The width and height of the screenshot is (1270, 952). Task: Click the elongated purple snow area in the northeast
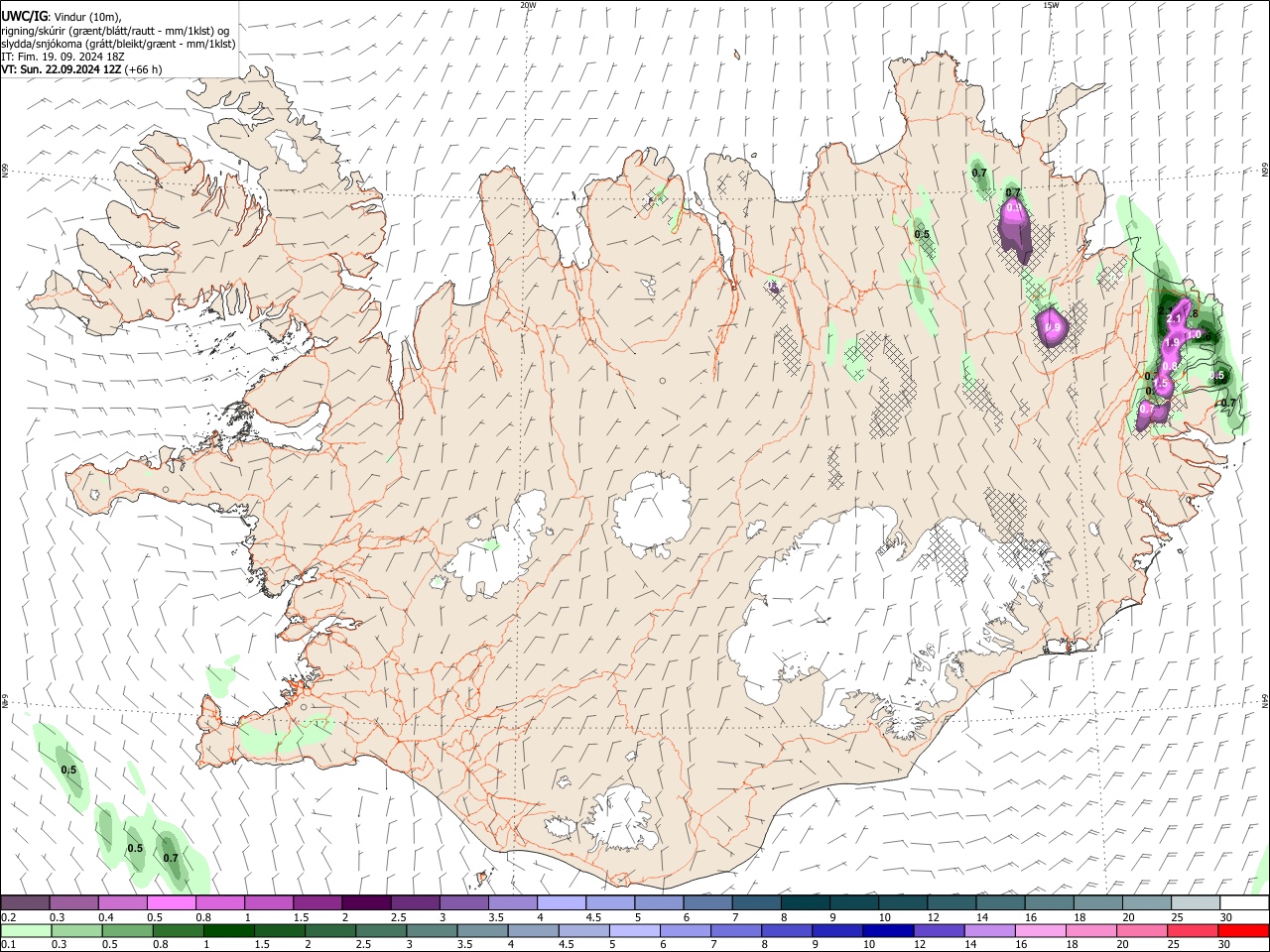[x=1016, y=231]
